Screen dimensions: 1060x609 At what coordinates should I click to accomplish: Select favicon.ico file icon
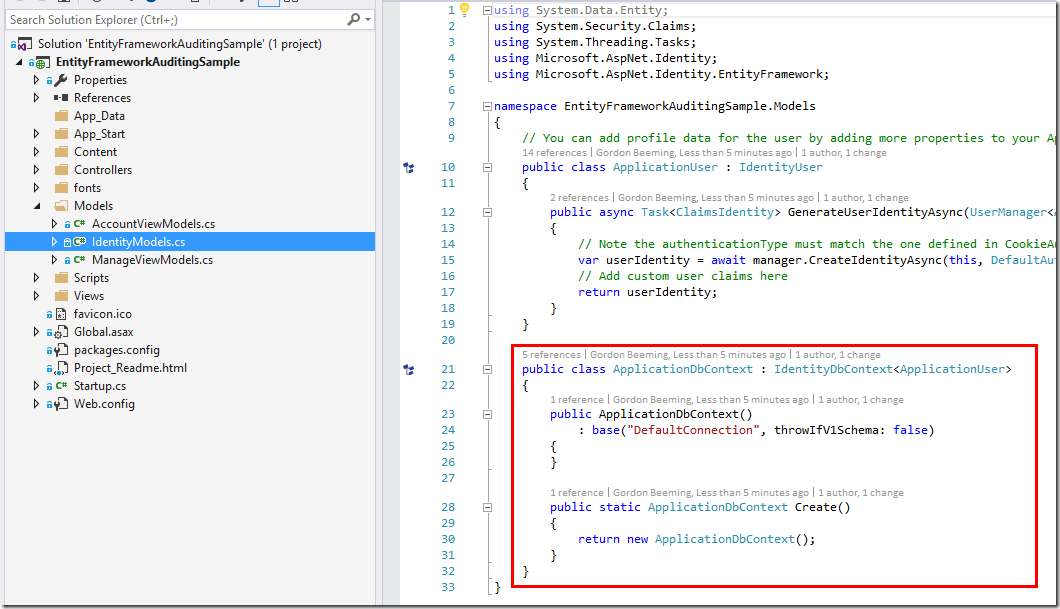click(61, 314)
